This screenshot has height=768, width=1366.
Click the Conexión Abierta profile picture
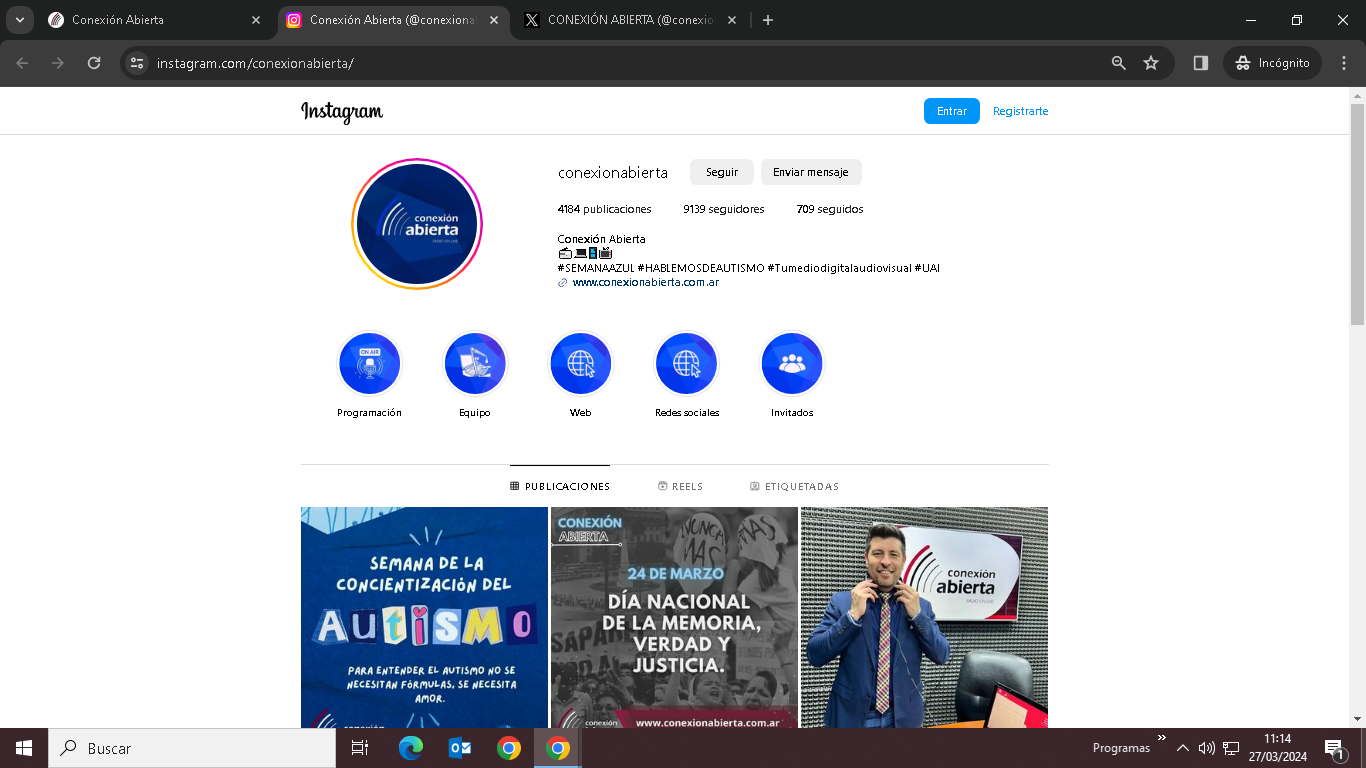point(417,224)
